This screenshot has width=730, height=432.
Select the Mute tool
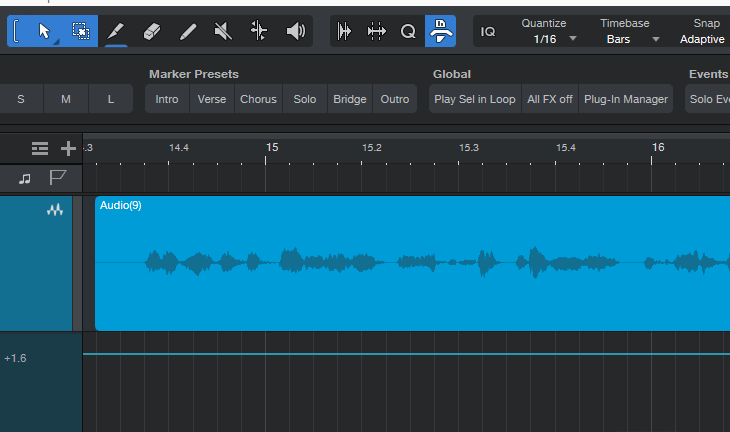[x=223, y=31]
